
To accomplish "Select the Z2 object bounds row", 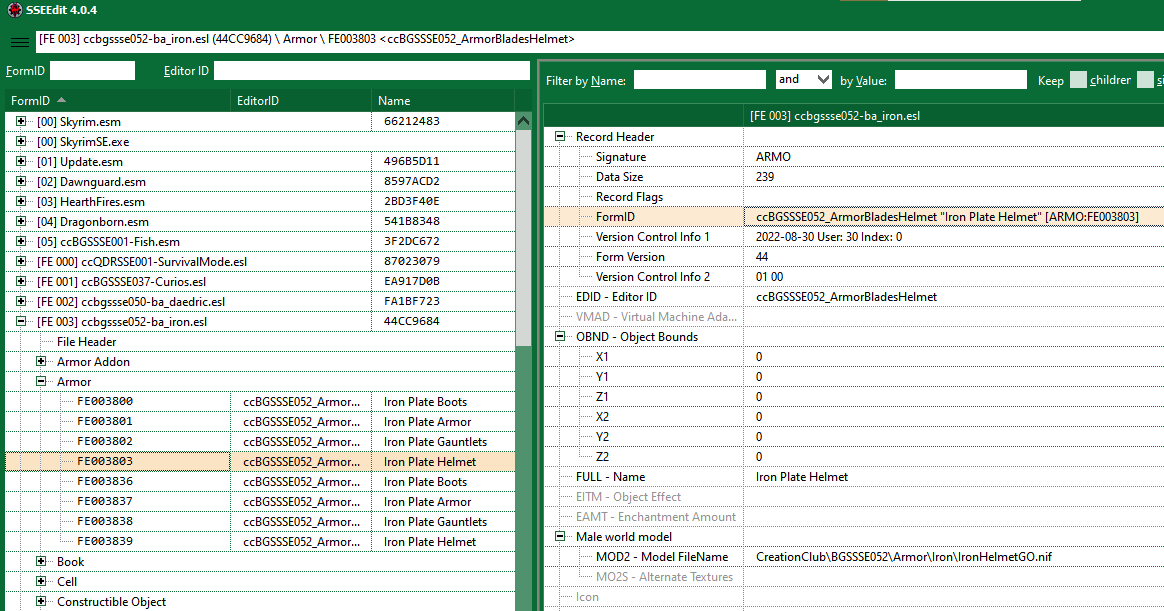I will 854,457.
